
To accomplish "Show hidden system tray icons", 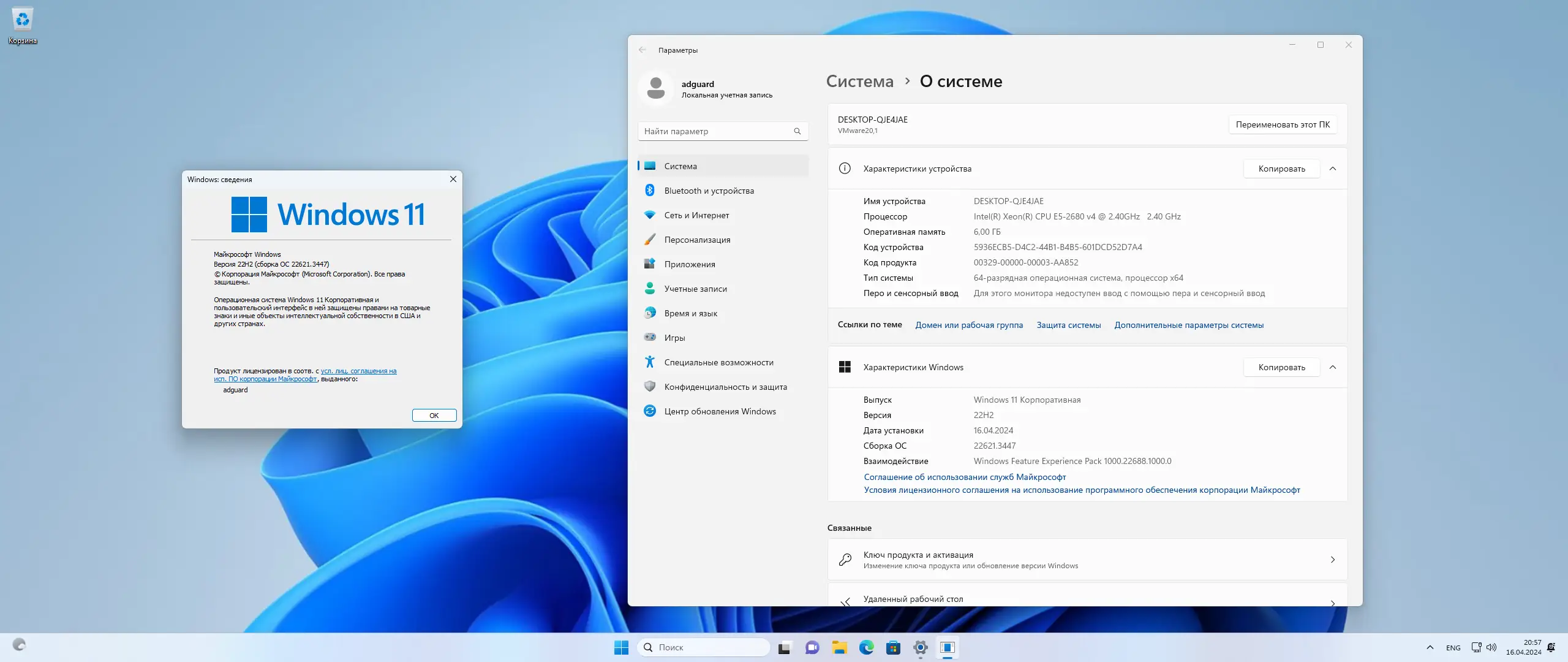I will pyautogui.click(x=1430, y=647).
